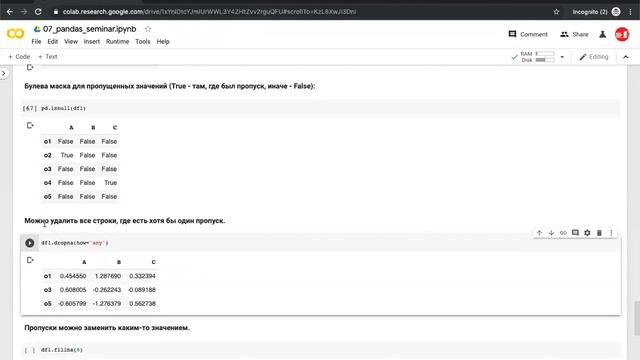Click the df1.dropna code editor line
This screenshot has width=640, height=360.
click(x=75, y=243)
